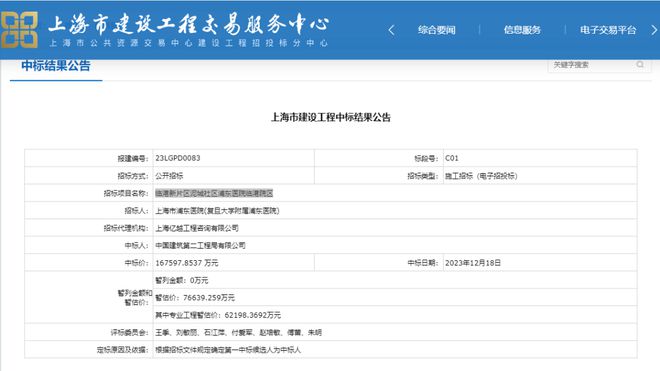Click the 标段号 label
This screenshot has width=660, height=371.
(426, 159)
